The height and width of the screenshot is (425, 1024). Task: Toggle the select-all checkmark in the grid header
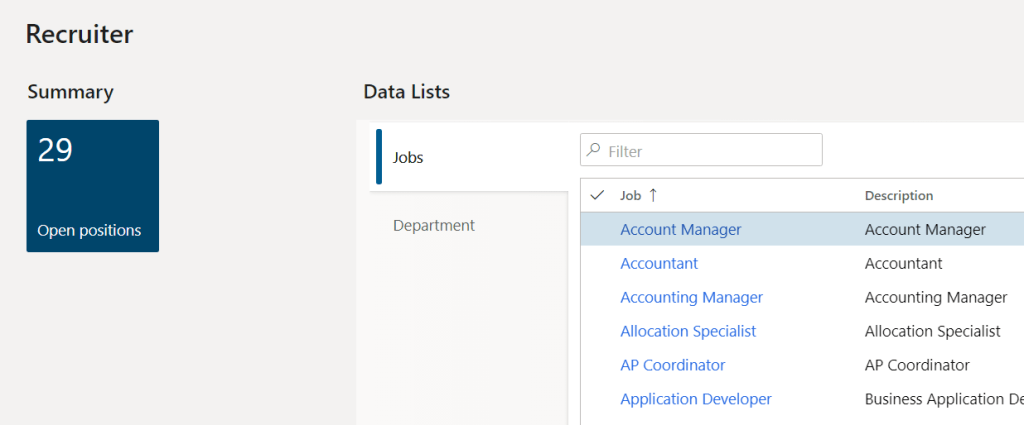598,195
